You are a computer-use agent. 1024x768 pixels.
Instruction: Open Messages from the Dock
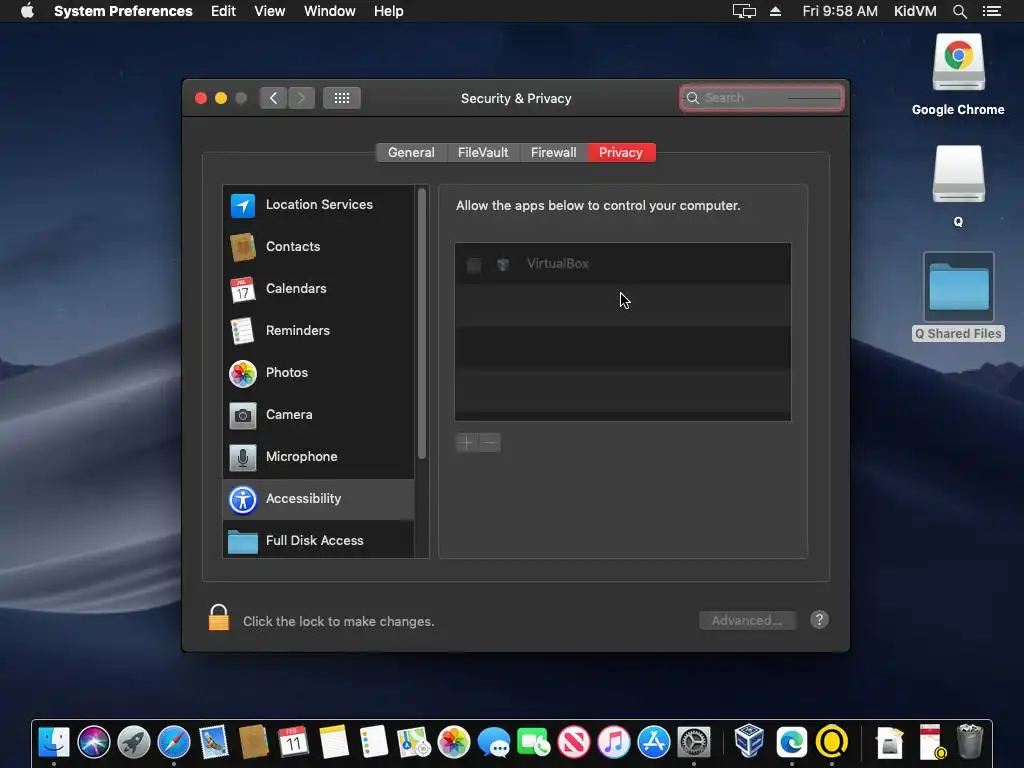coord(494,743)
